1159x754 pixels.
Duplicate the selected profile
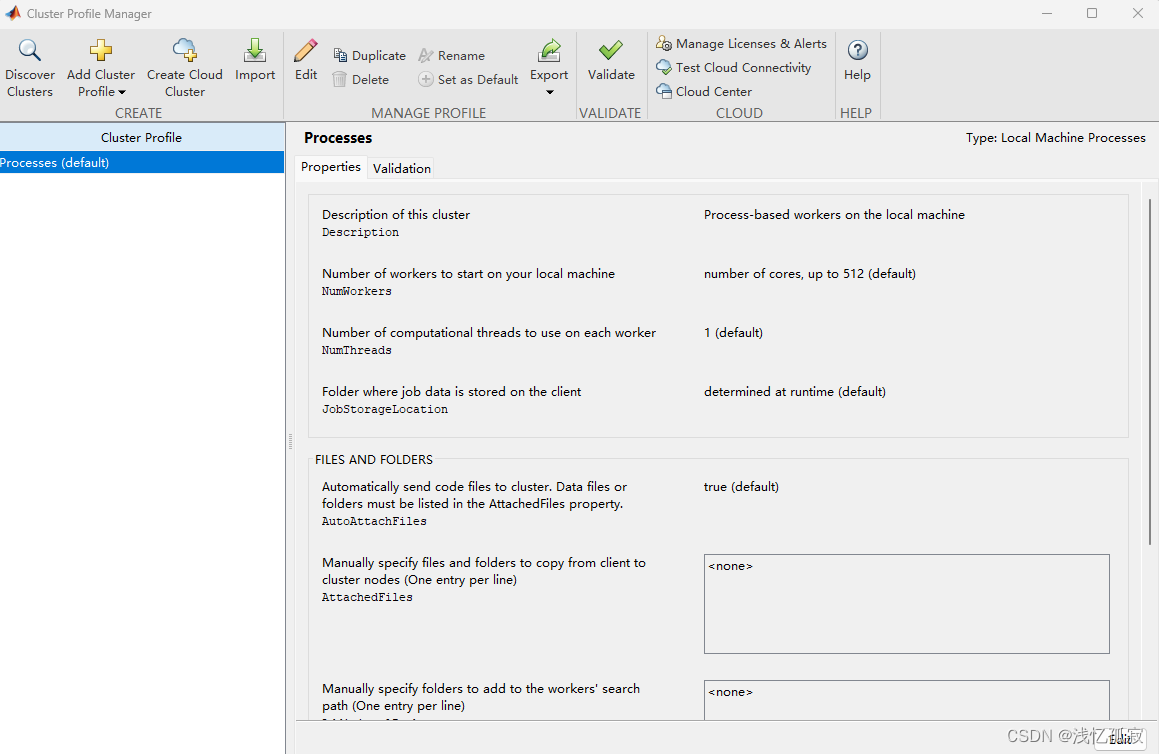[x=370, y=55]
